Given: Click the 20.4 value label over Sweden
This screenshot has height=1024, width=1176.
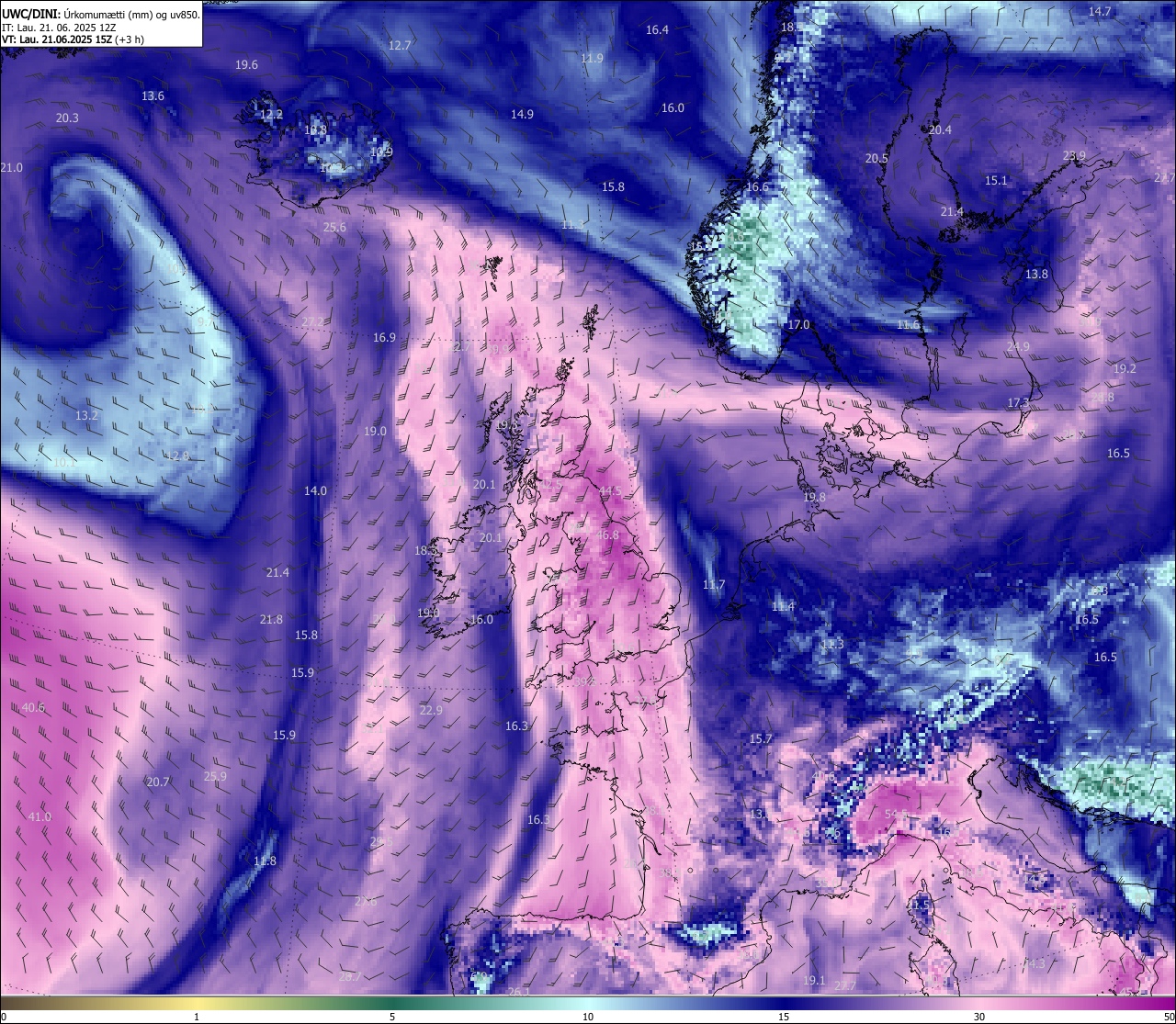Looking at the screenshot, I should (x=940, y=129).
